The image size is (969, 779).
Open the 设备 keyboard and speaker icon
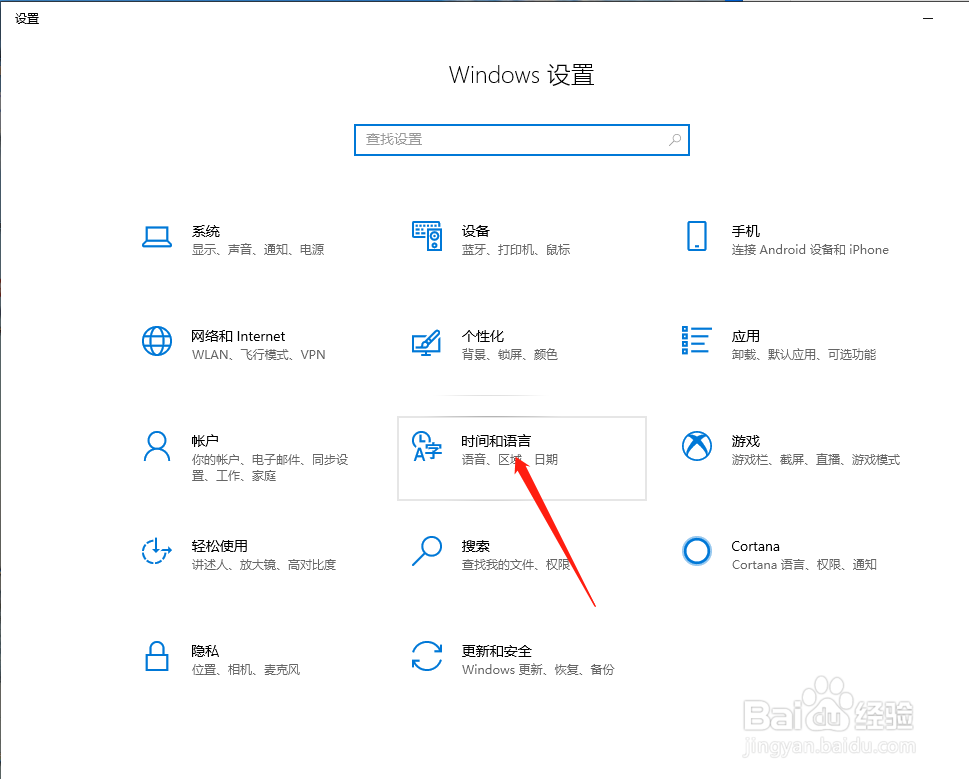tap(427, 236)
